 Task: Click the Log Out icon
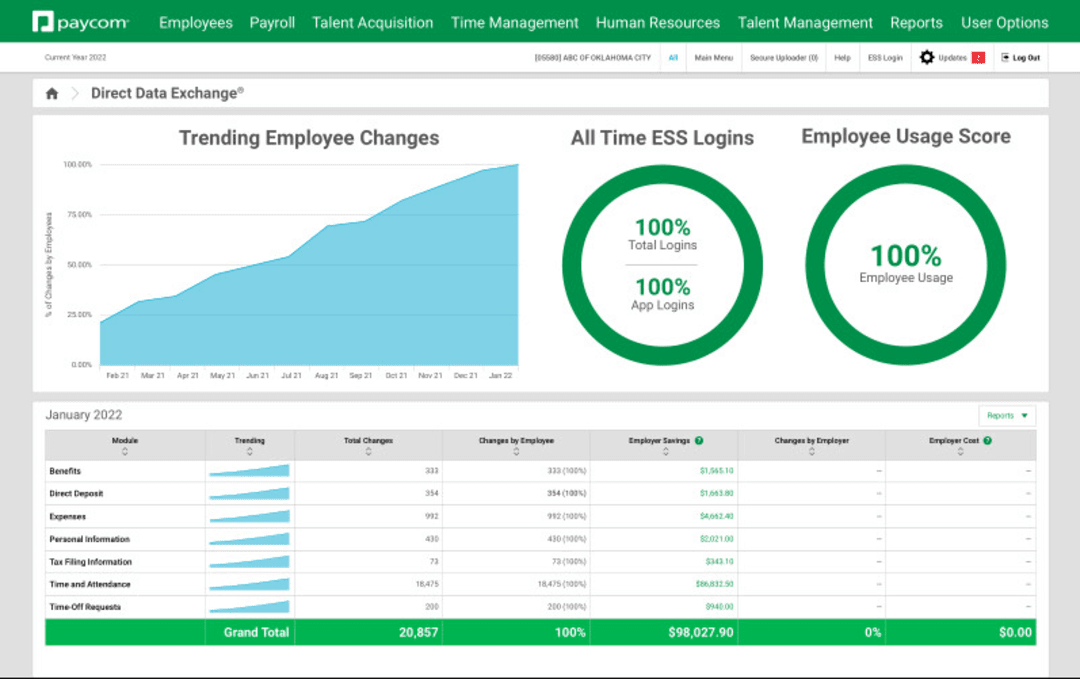pyautogui.click(x=1005, y=58)
